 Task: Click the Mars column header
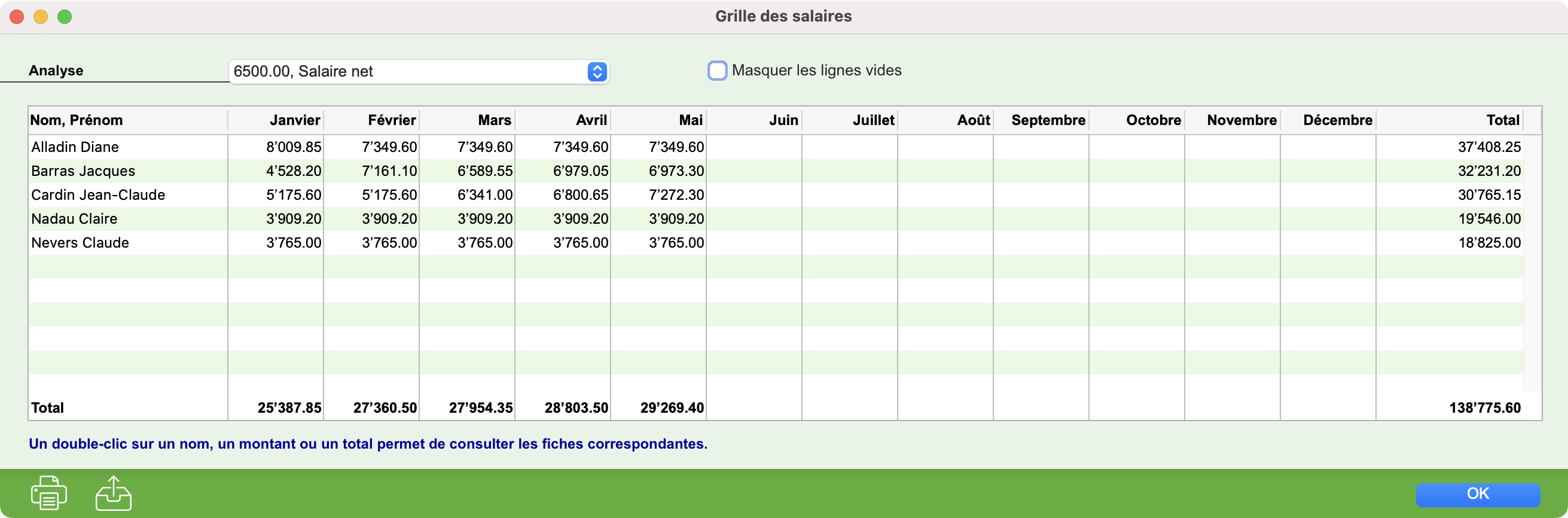click(467, 120)
